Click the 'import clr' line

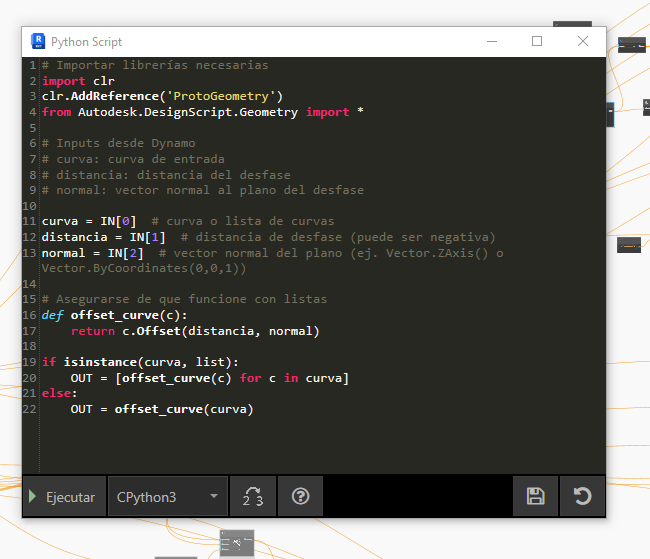(78, 81)
